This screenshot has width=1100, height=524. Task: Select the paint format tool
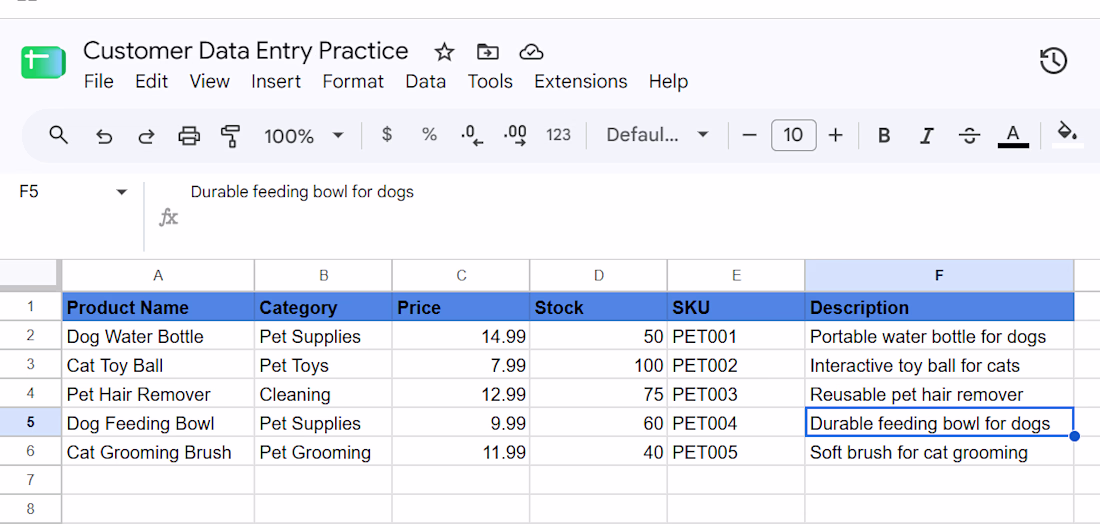pos(230,135)
